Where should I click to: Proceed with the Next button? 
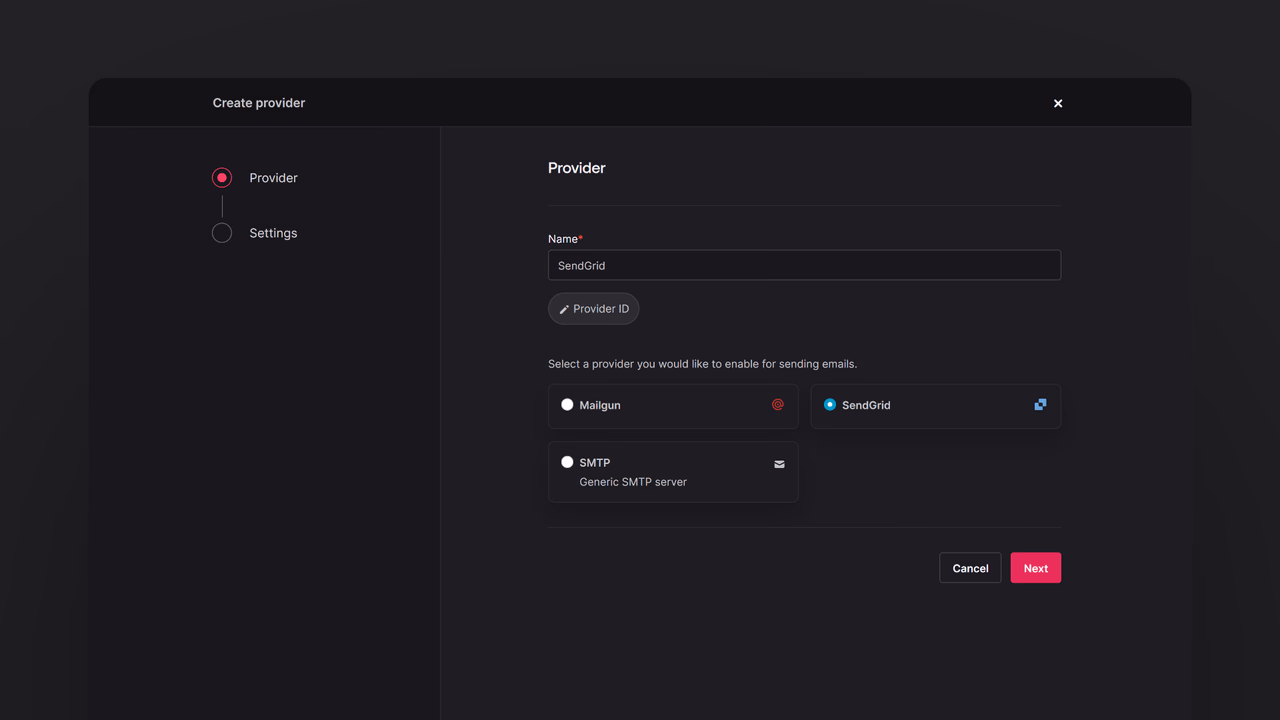click(1036, 568)
